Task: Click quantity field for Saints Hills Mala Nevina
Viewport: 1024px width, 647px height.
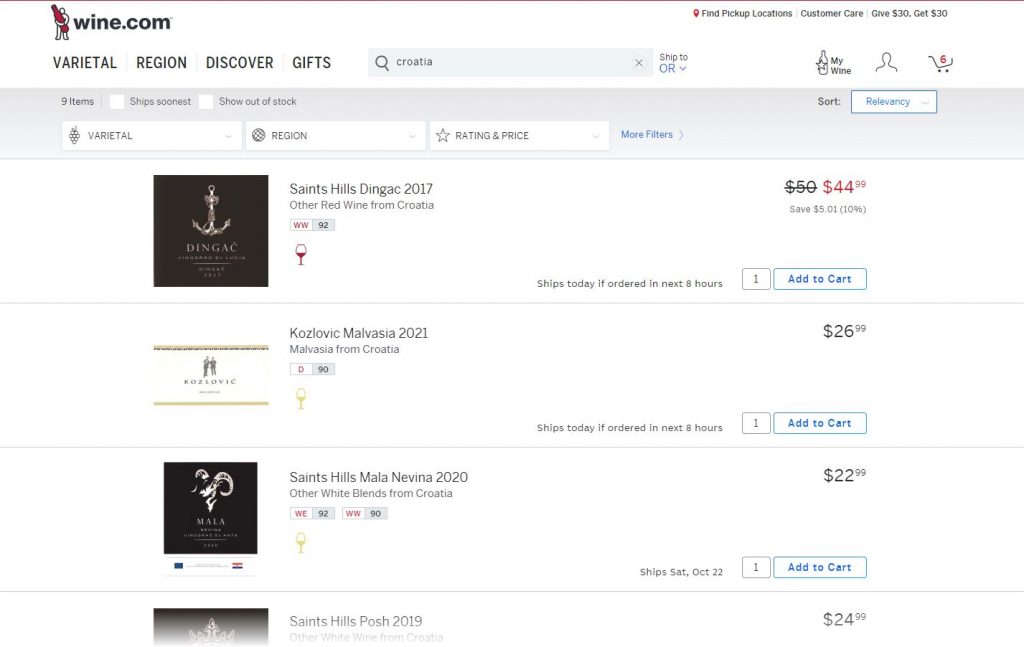Action: pyautogui.click(x=756, y=567)
